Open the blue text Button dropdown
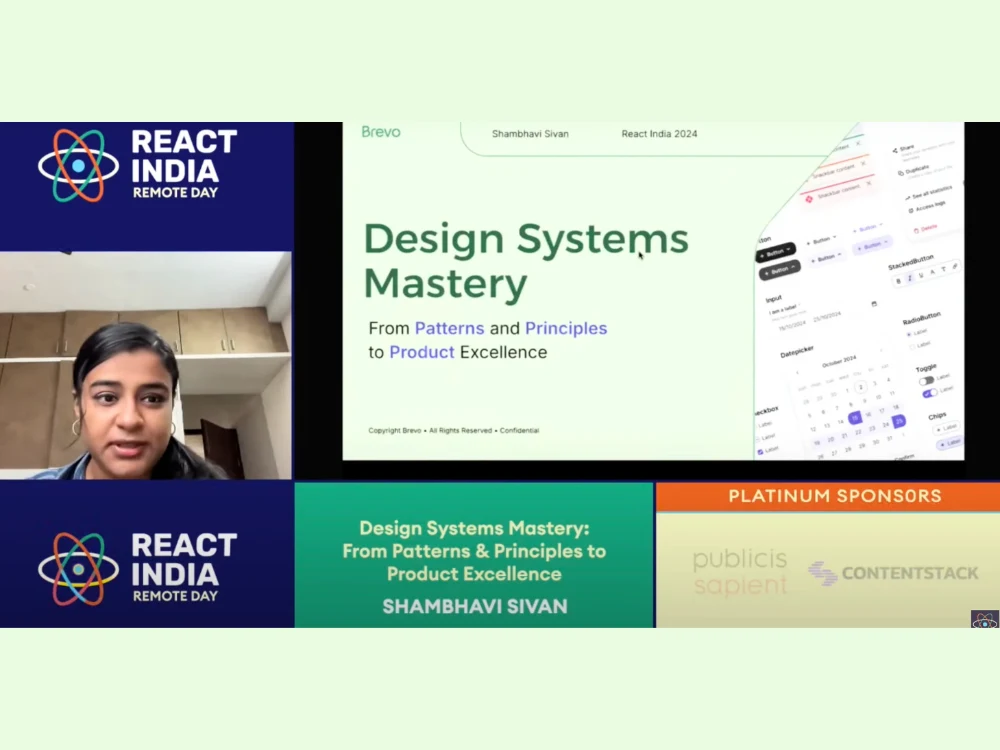This screenshot has height=750, width=1000. 867,228
